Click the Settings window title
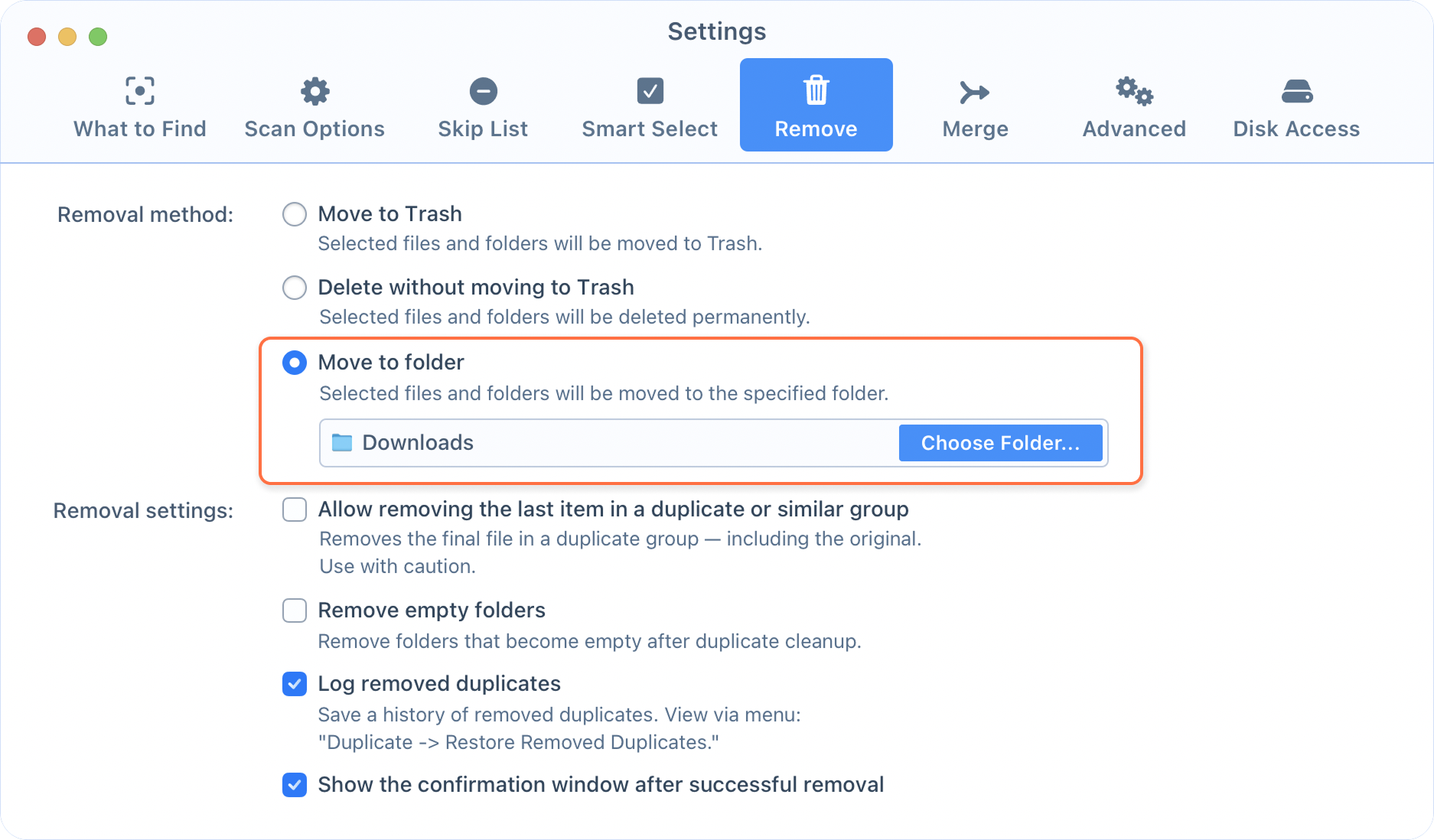 click(x=717, y=31)
